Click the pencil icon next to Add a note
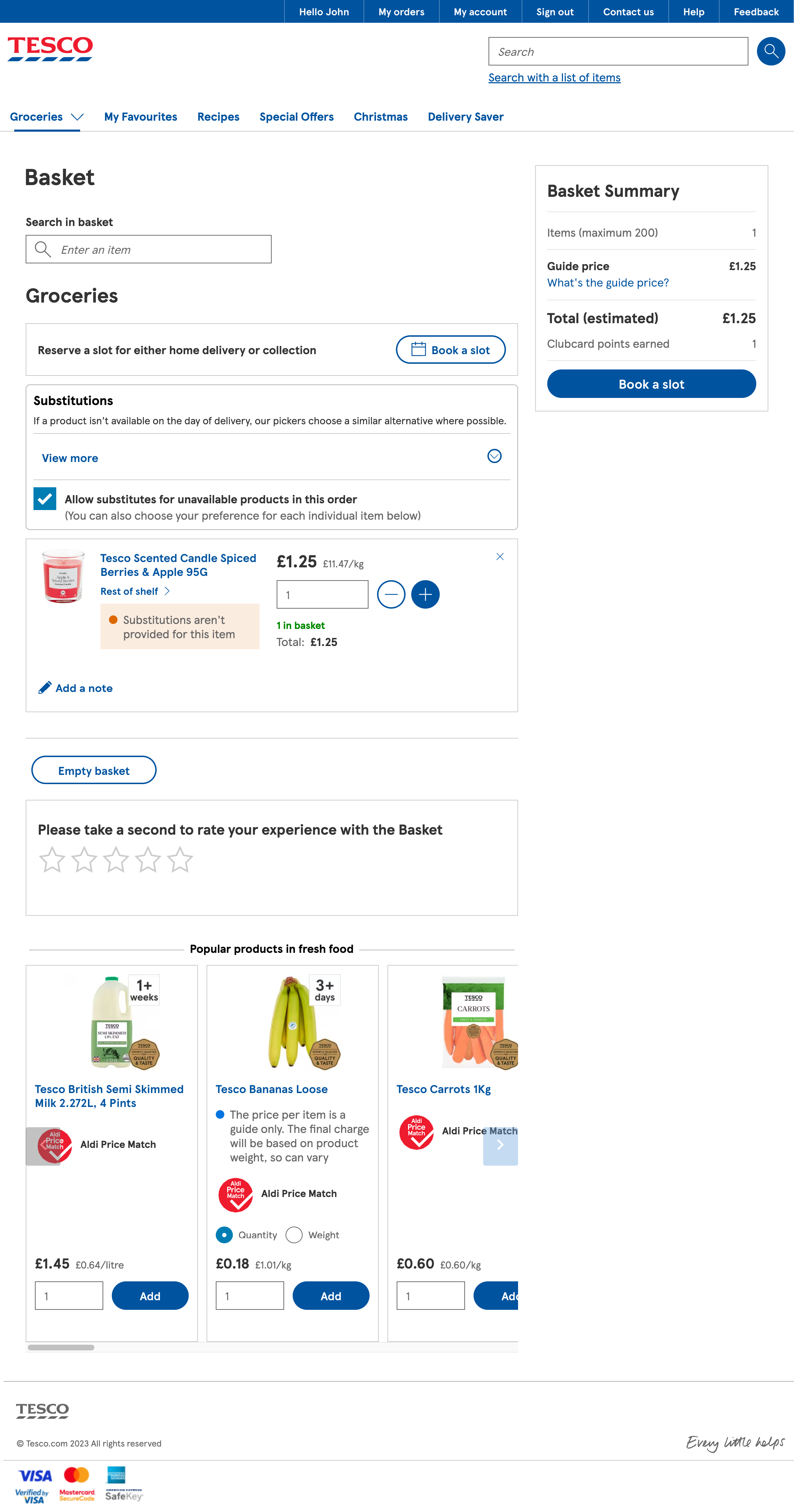The width and height of the screenshot is (794, 1512). [45, 687]
